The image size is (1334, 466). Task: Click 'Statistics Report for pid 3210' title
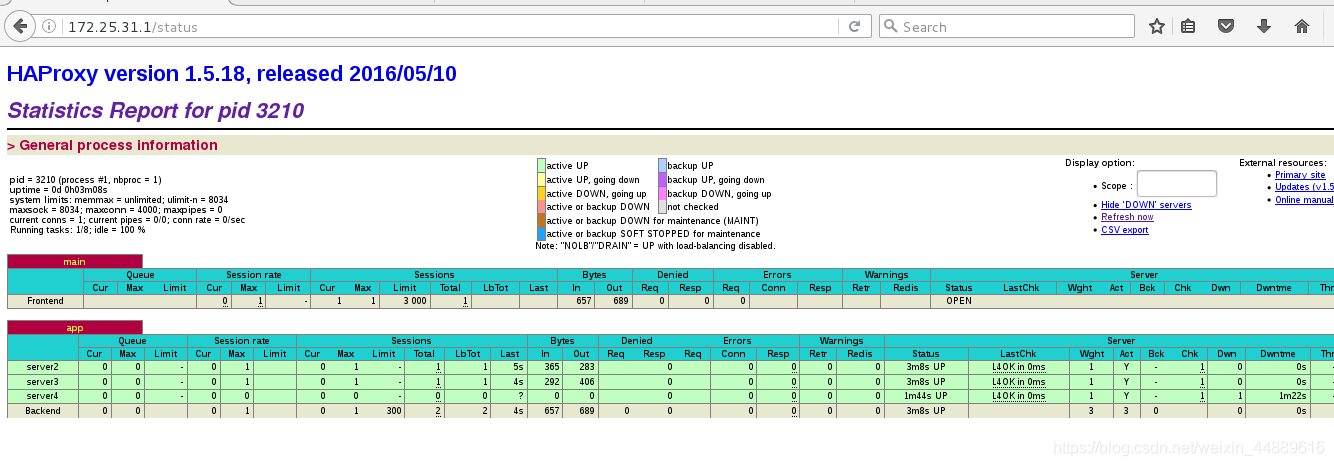(x=156, y=110)
